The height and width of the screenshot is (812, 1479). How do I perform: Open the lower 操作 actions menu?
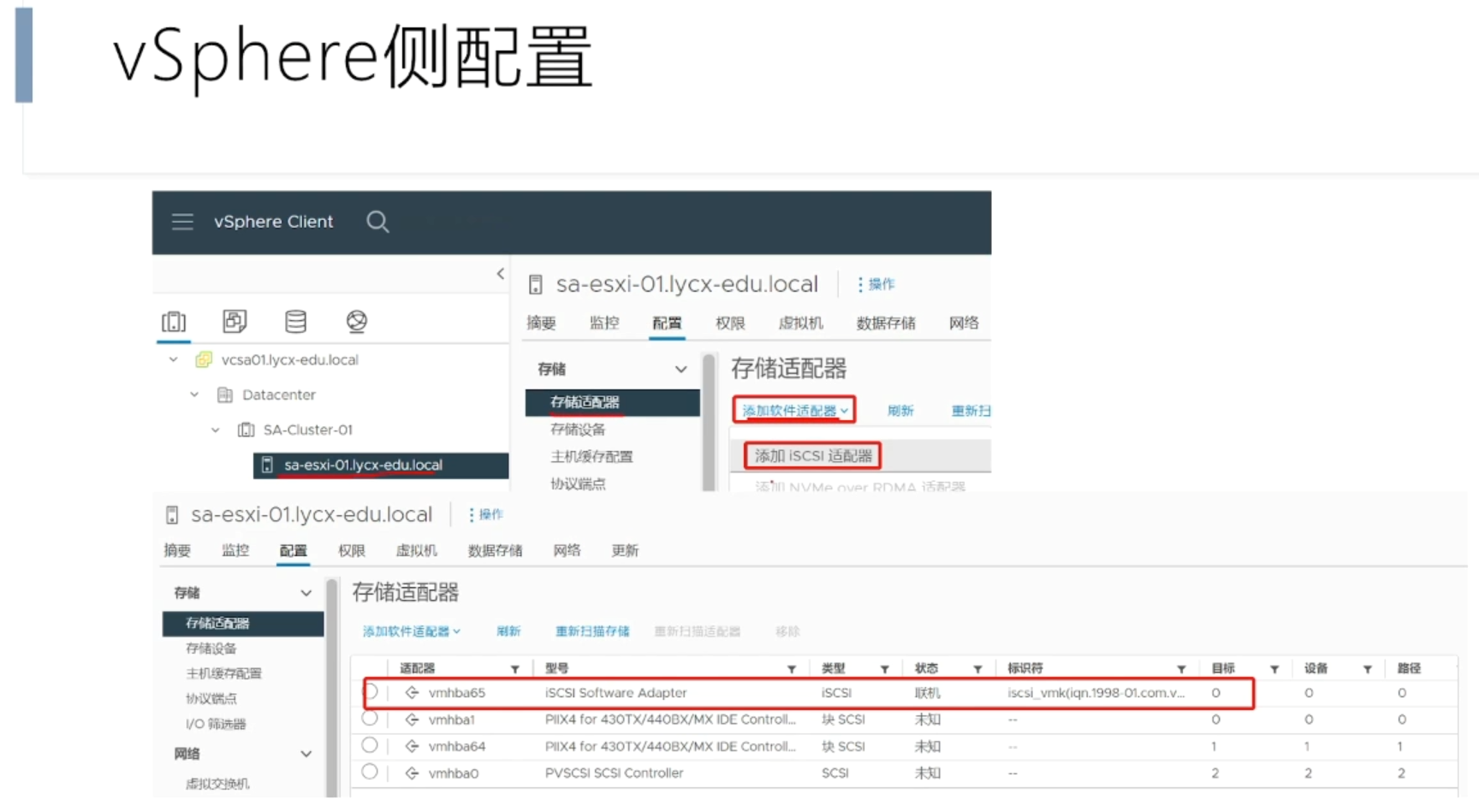click(x=486, y=514)
